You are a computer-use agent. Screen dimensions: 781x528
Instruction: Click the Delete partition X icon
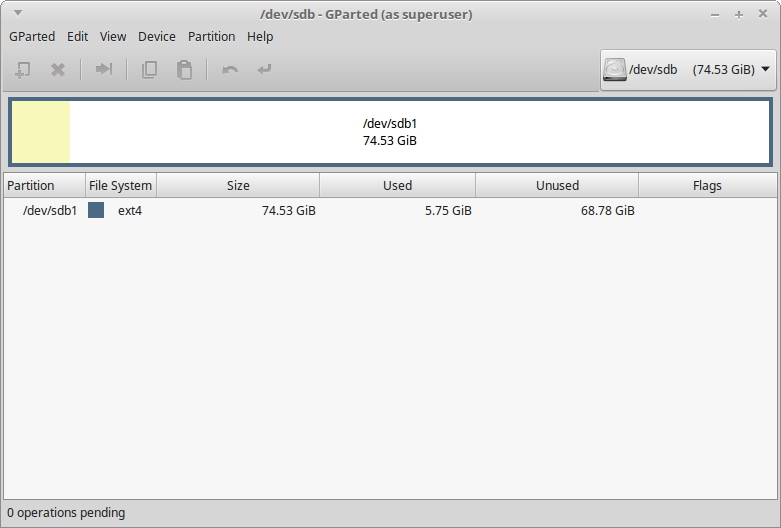[x=58, y=70]
